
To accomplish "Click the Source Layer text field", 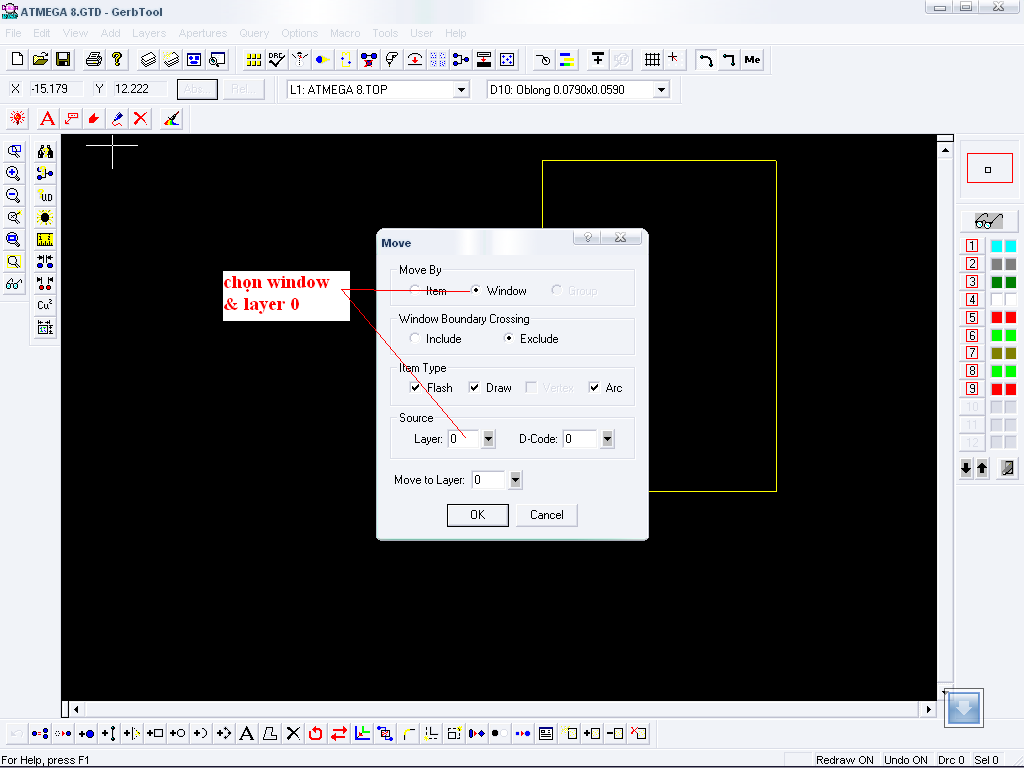I will point(464,439).
